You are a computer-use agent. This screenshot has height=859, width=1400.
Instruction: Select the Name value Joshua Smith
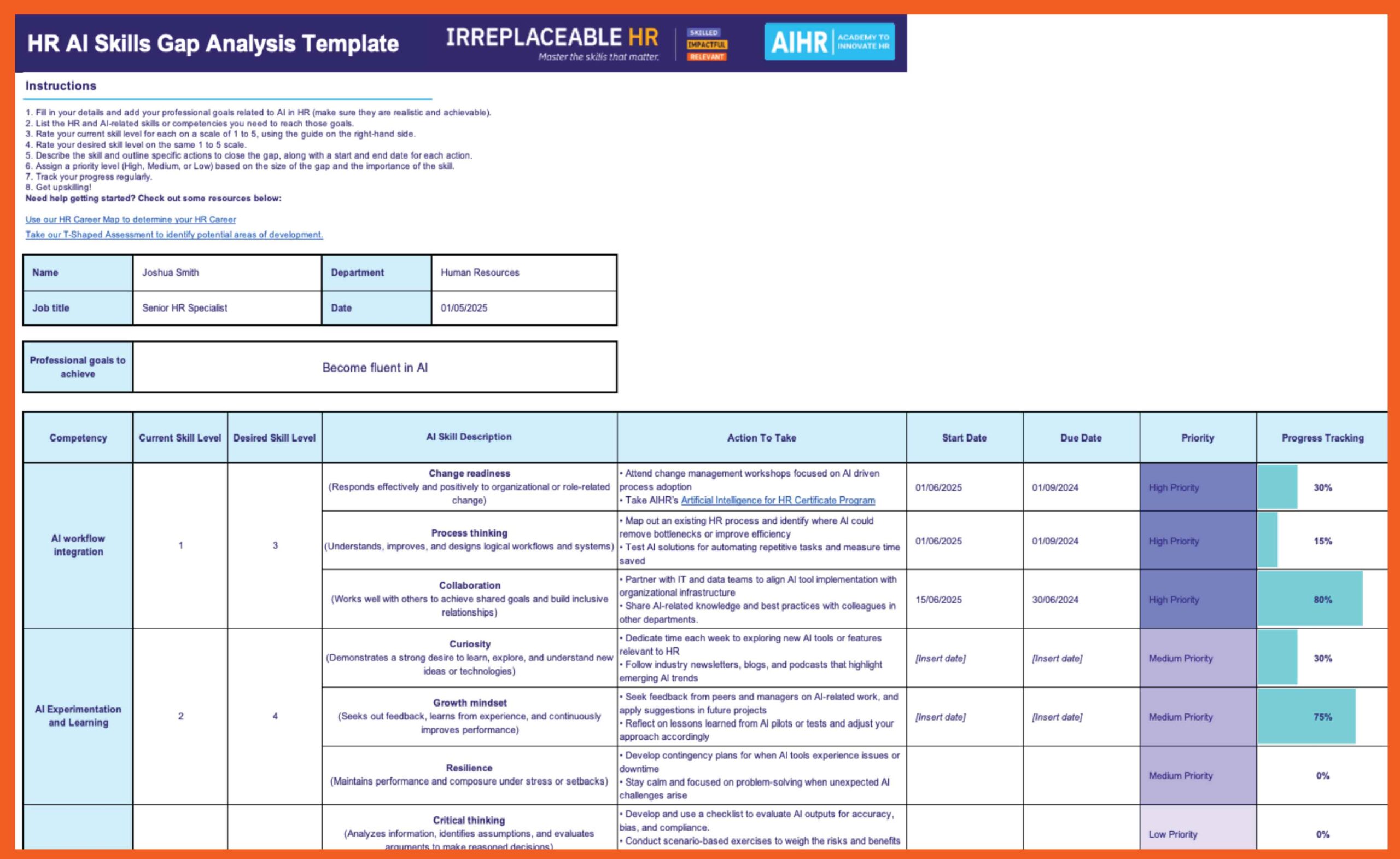(x=227, y=272)
